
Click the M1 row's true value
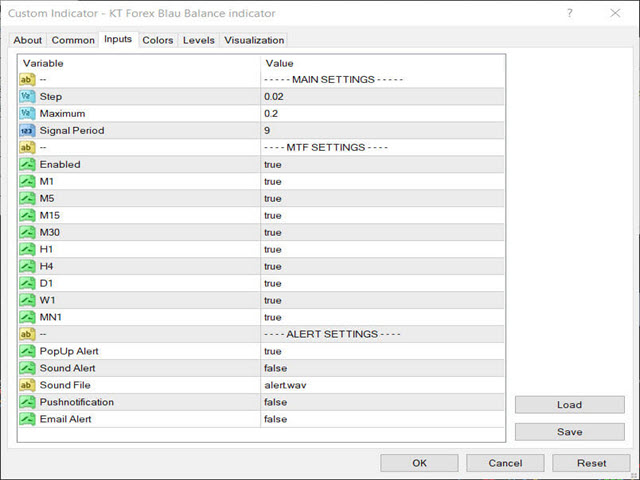pyautogui.click(x=273, y=181)
